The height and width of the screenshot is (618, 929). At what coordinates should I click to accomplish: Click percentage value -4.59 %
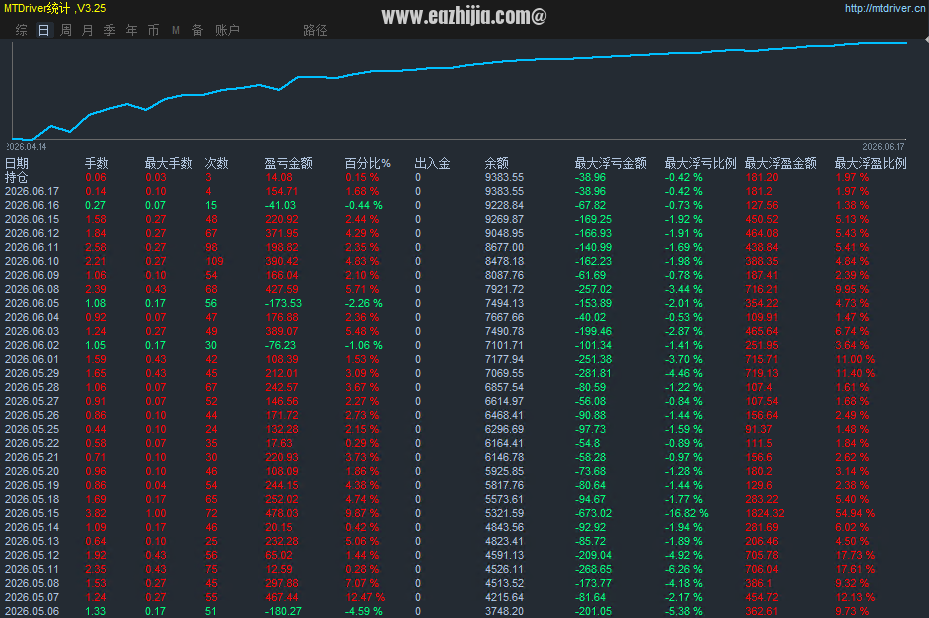pos(364,611)
